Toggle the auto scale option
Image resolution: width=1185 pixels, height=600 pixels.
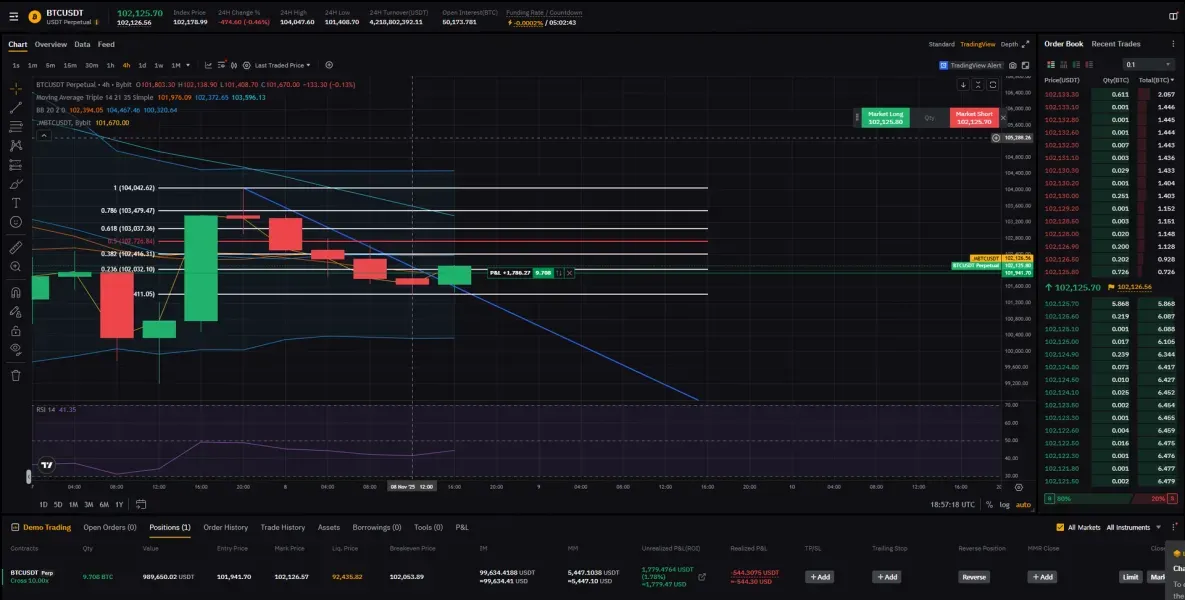point(1023,505)
